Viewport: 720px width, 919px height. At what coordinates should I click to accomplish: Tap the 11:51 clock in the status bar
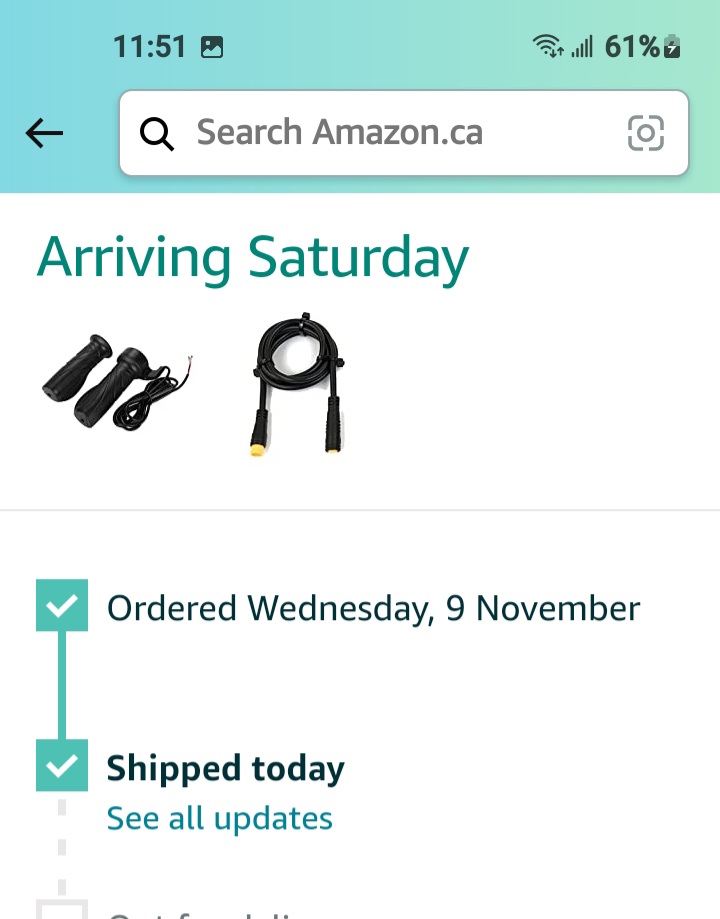coord(150,46)
